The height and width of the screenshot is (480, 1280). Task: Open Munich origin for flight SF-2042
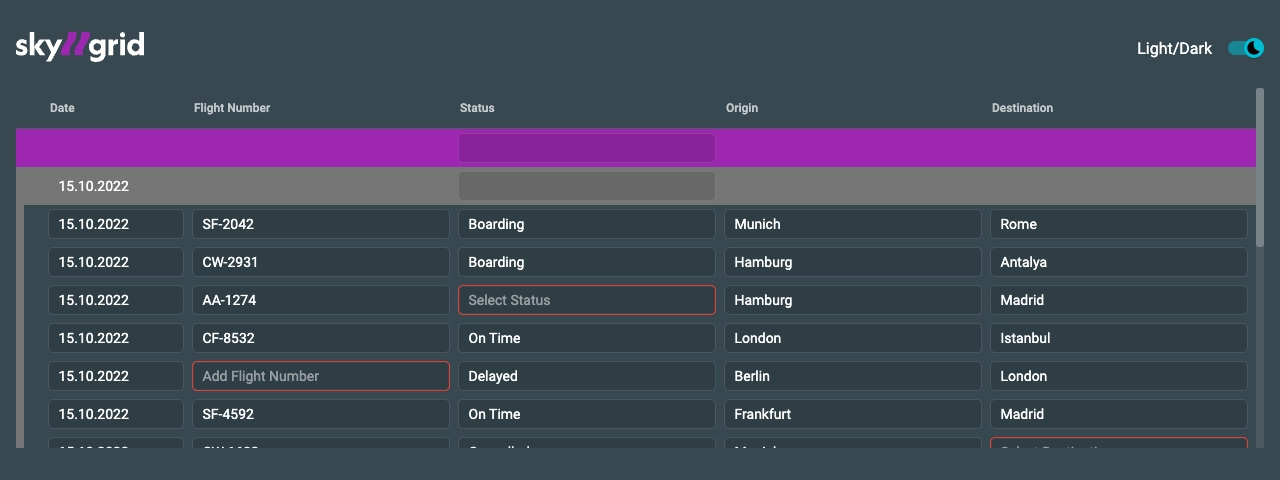click(x=853, y=224)
